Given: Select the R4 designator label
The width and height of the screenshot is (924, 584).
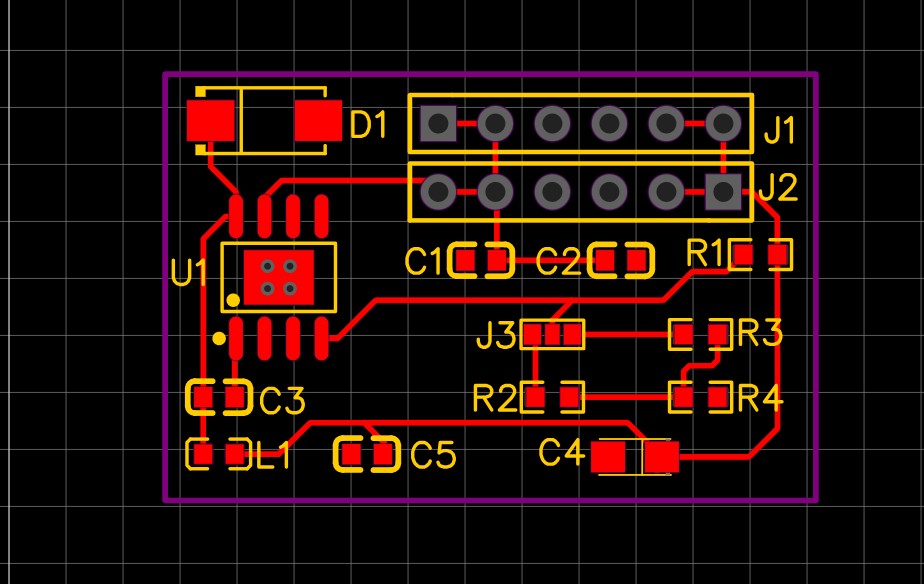Looking at the screenshot, I should click(760, 398).
